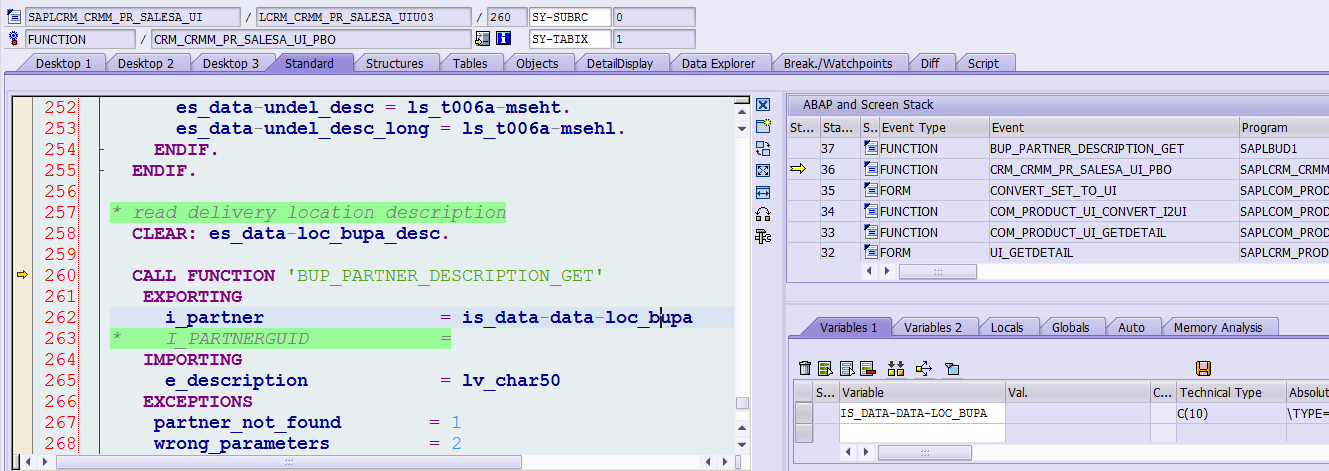
Task: Switch to Locals tab
Action: click(1007, 327)
